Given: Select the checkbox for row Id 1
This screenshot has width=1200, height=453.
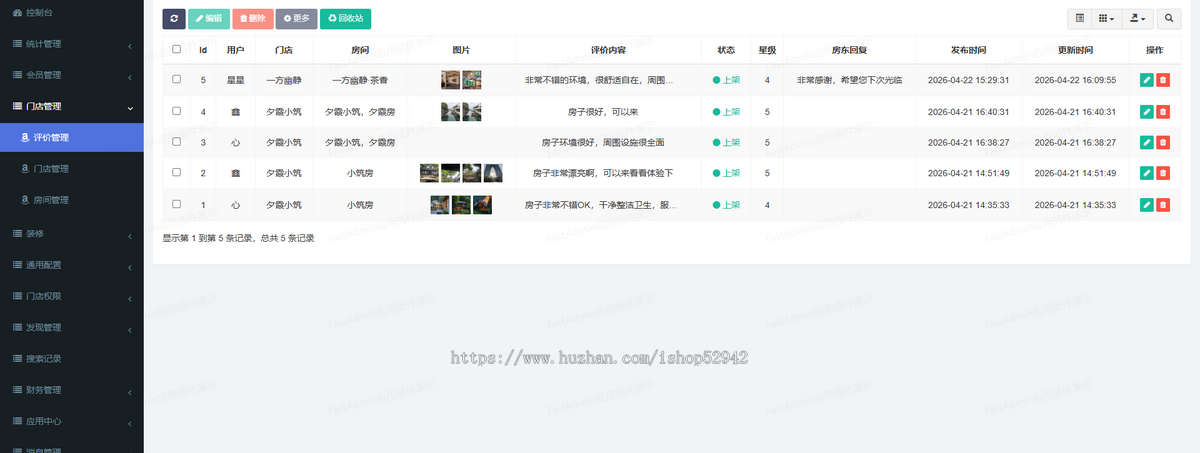Looking at the screenshot, I should click(x=177, y=204).
